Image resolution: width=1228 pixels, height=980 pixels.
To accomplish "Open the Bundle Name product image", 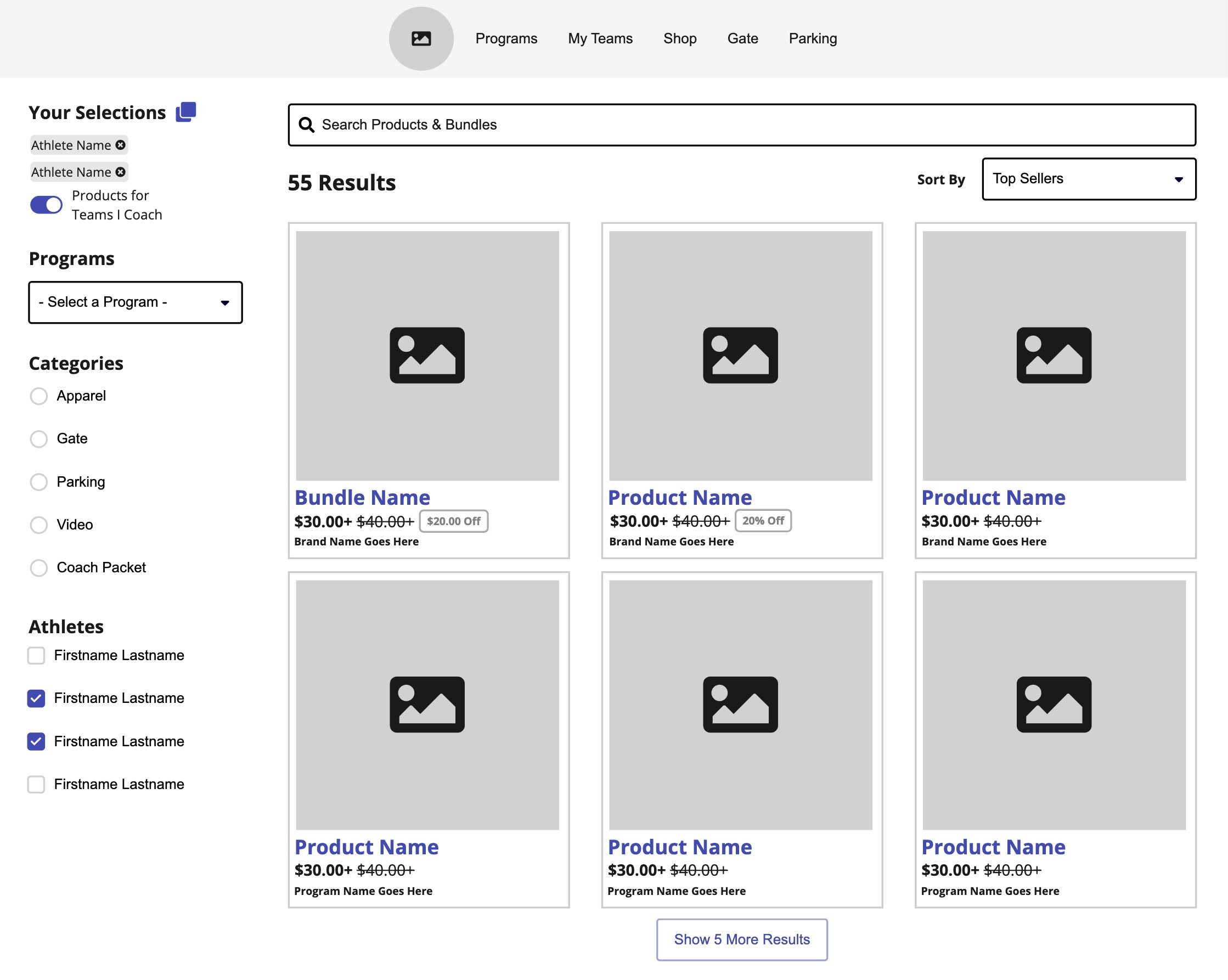I will 427,356.
